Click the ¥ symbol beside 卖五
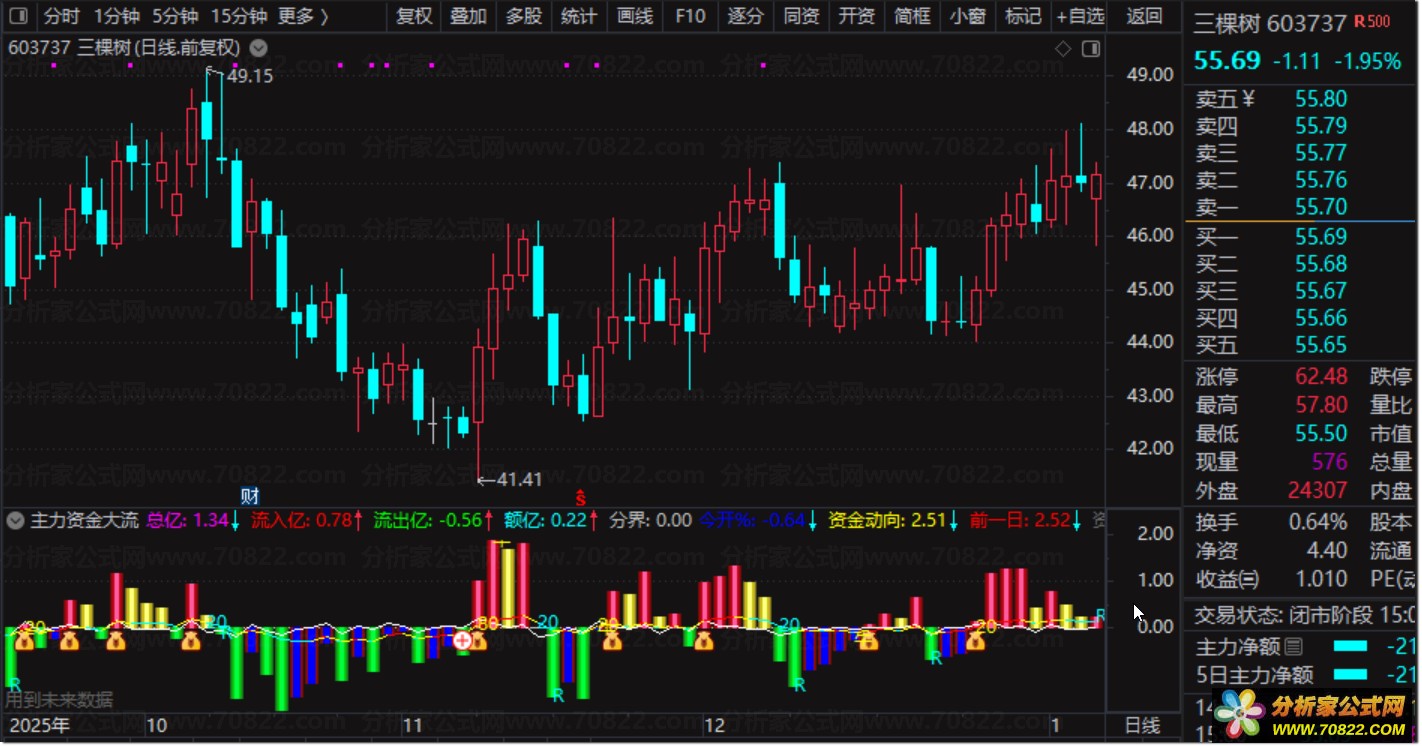Image resolution: width=1422 pixels, height=746 pixels. point(1247,98)
